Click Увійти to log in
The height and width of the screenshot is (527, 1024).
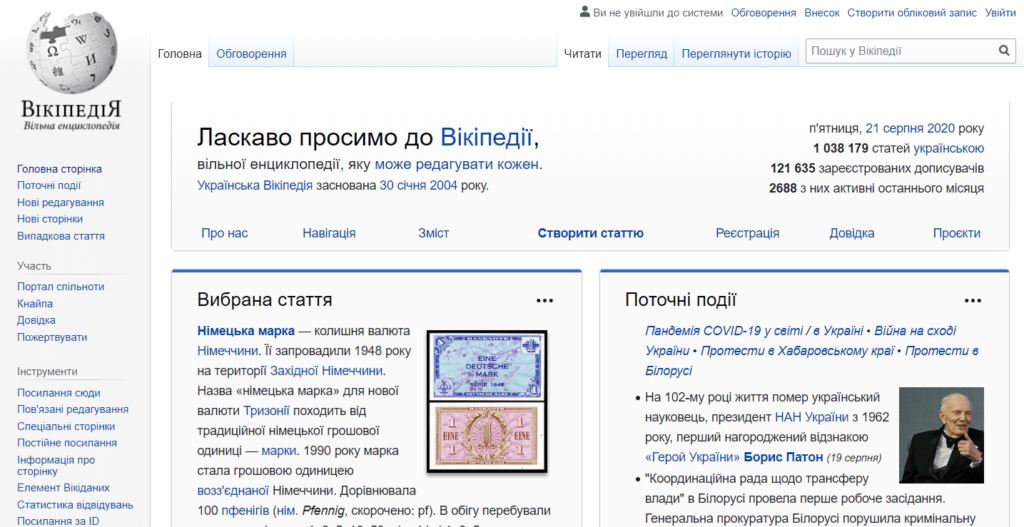(1000, 13)
